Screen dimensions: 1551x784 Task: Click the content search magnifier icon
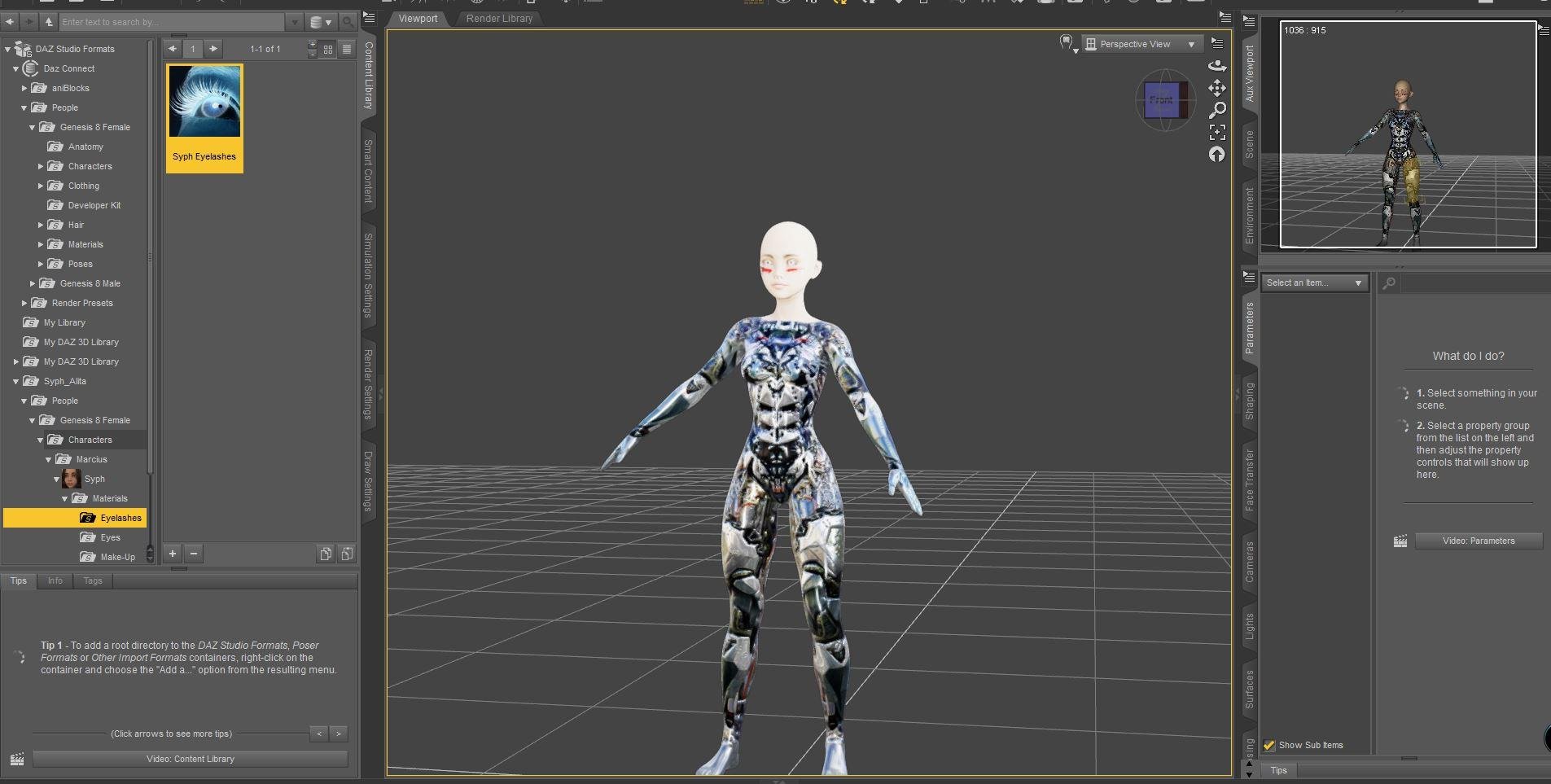tap(348, 22)
